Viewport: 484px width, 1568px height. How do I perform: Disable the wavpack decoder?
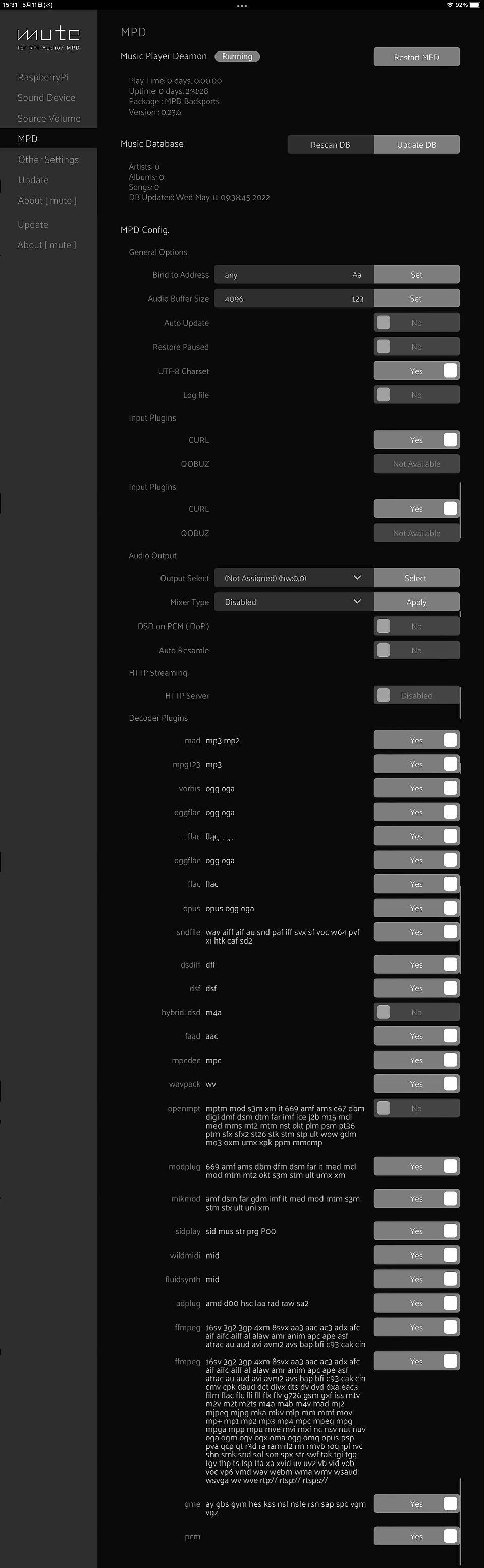pyautogui.click(x=416, y=1084)
